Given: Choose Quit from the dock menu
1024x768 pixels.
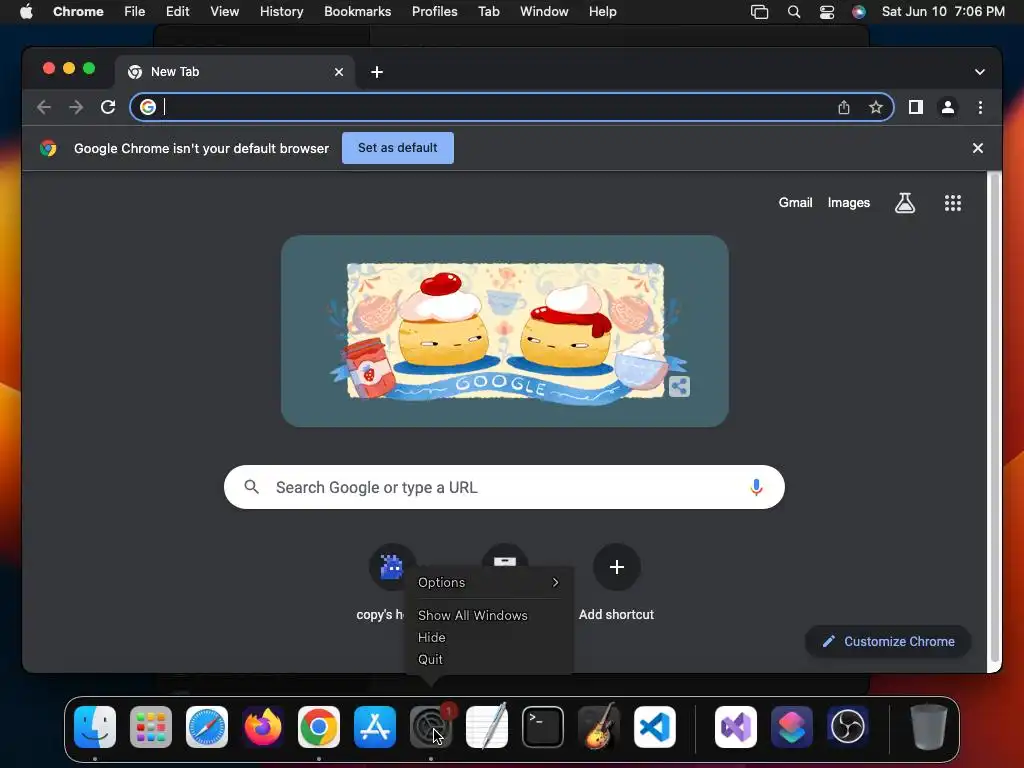Looking at the screenshot, I should (488, 660).
